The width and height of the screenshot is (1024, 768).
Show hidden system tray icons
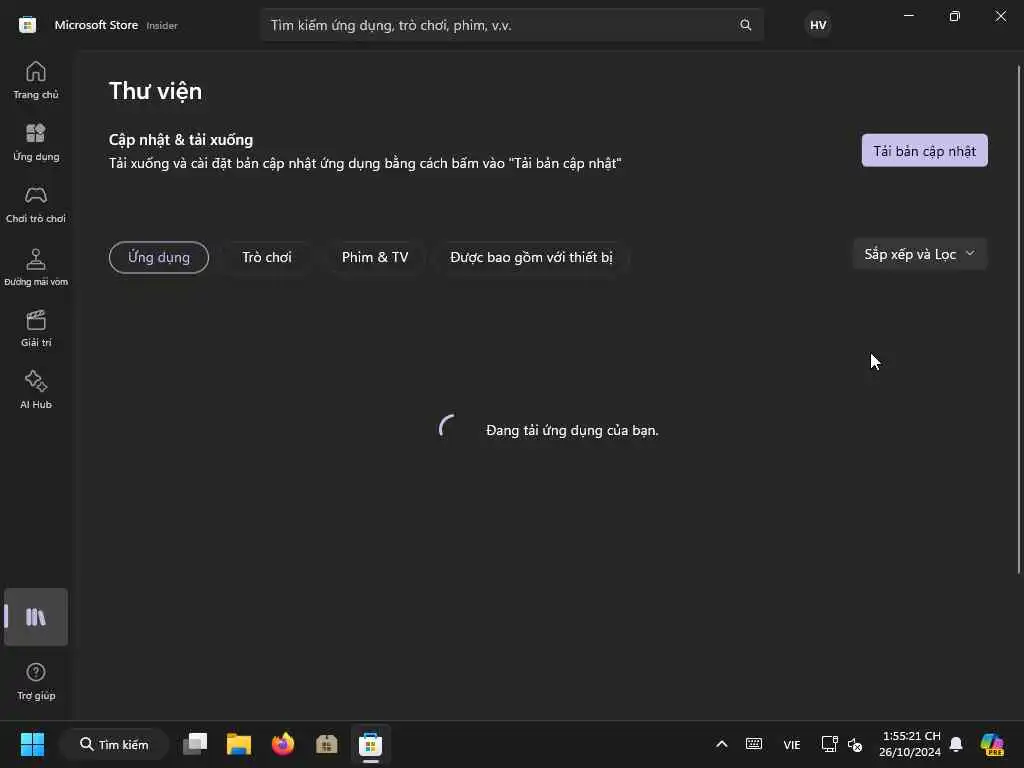[722, 744]
